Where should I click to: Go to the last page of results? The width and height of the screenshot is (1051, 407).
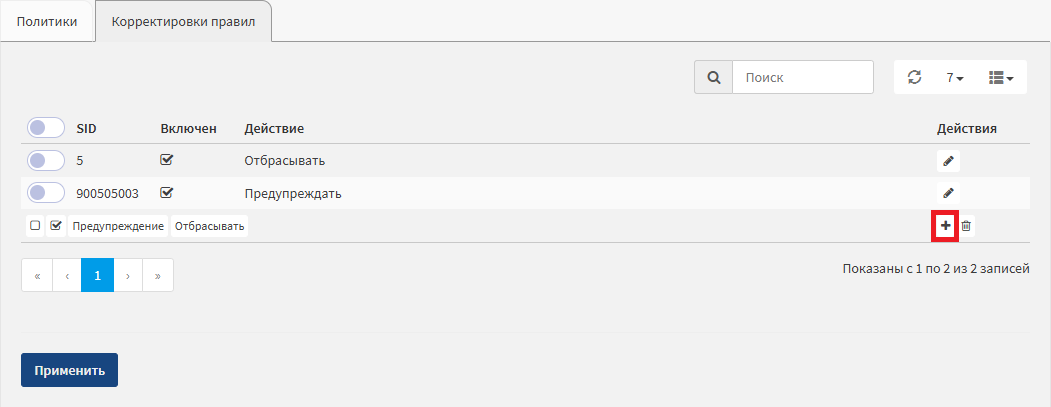[x=158, y=275]
